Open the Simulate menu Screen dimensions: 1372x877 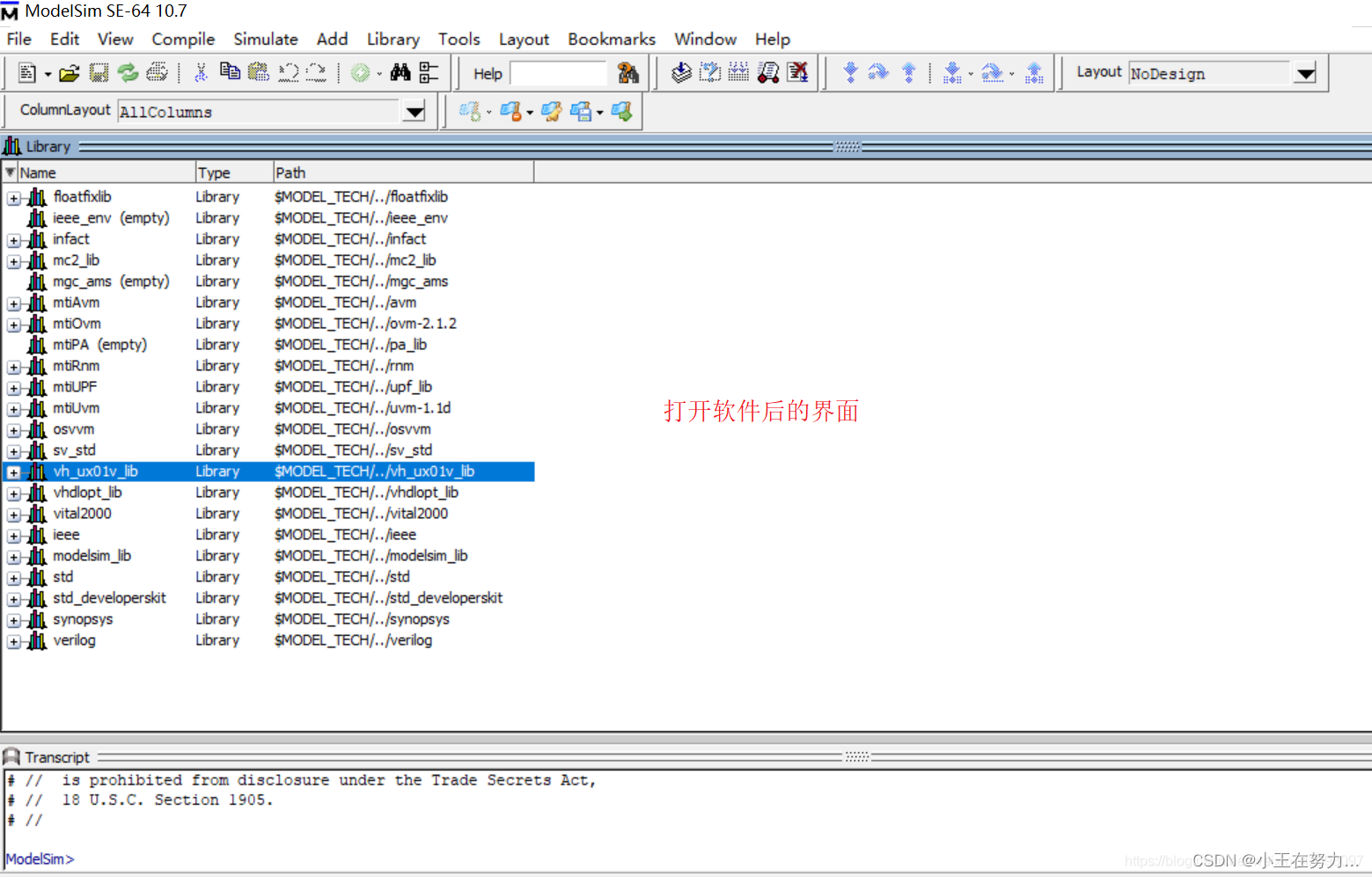coord(266,39)
